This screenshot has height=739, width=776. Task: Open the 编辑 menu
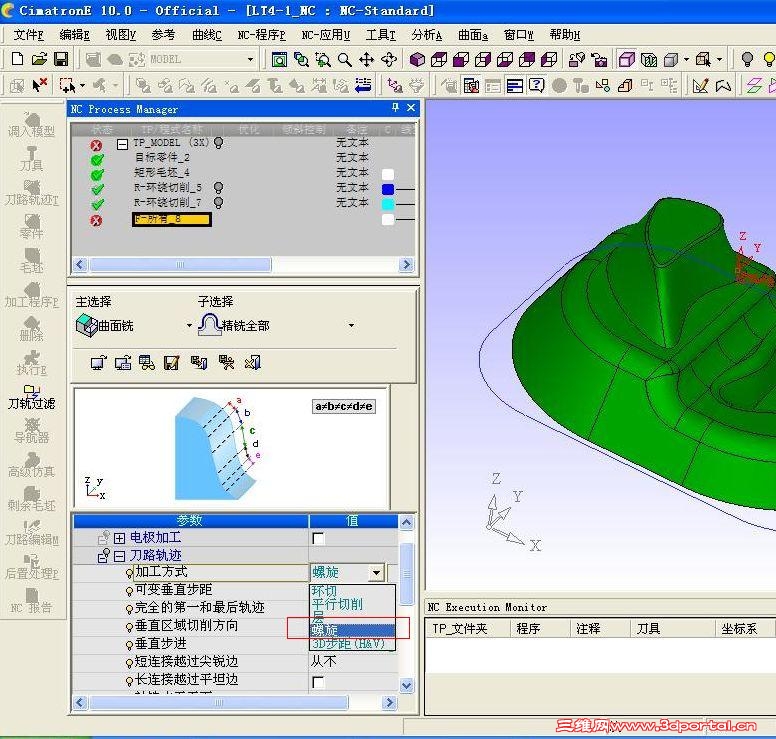pyautogui.click(x=74, y=35)
